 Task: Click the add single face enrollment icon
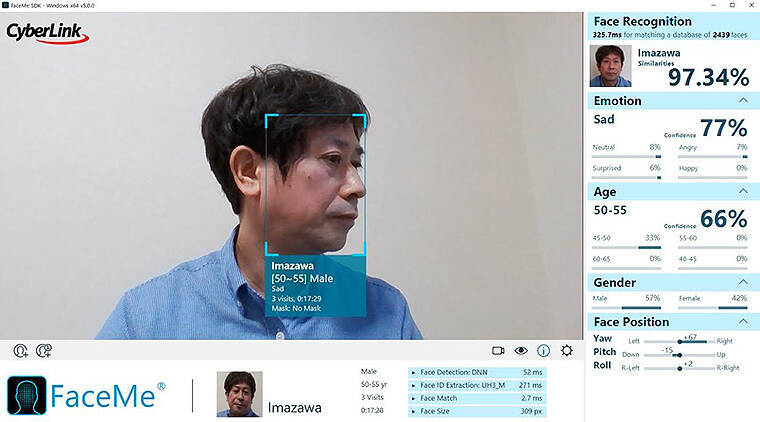click(20, 350)
